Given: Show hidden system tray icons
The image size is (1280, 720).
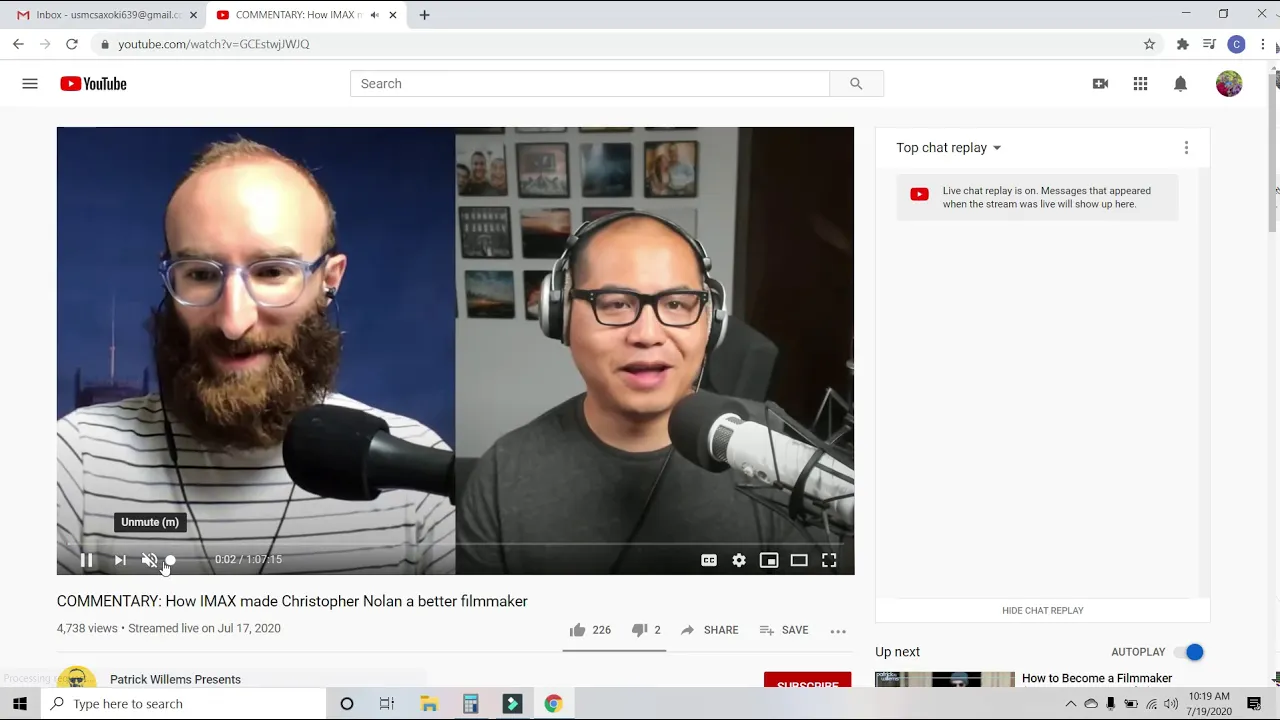Looking at the screenshot, I should pos(1070,704).
